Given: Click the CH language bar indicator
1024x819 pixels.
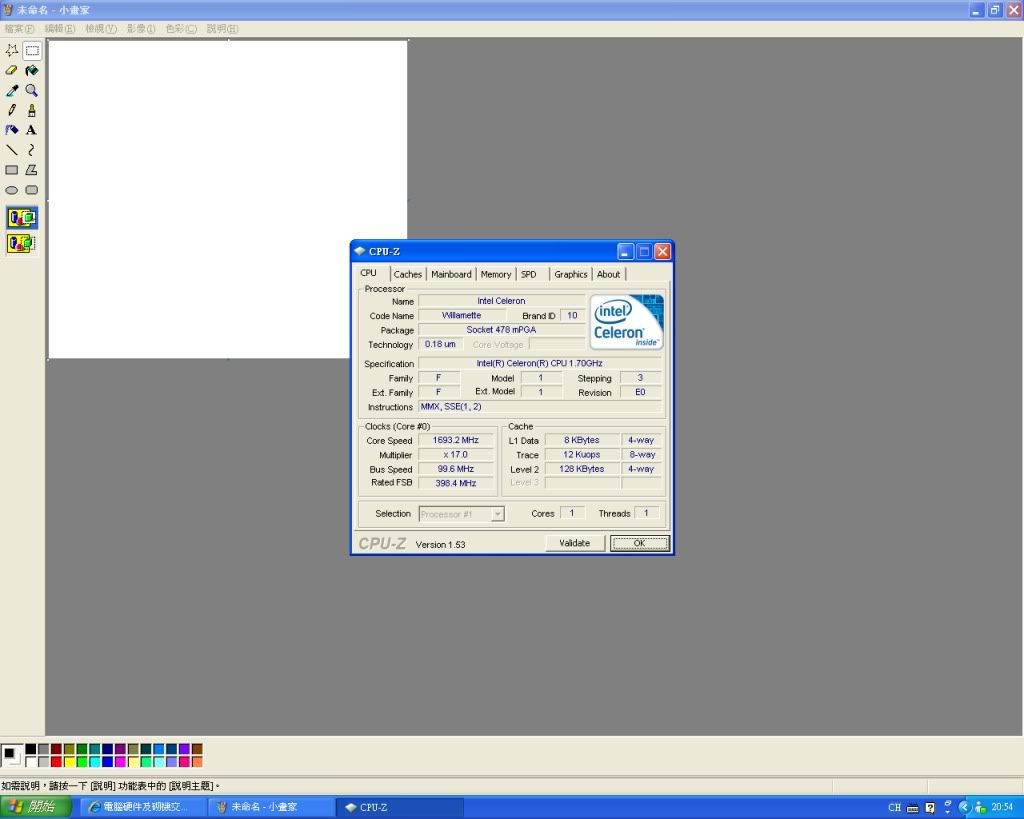Looking at the screenshot, I should click(x=894, y=808).
